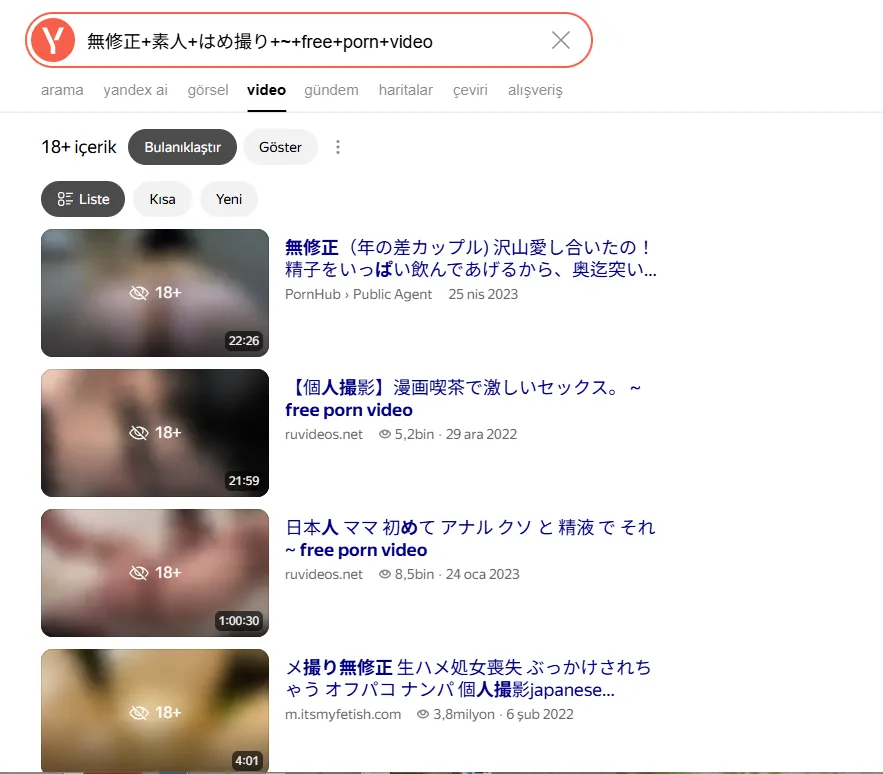Click the views eye icon beside 3,8milyon

(x=423, y=714)
